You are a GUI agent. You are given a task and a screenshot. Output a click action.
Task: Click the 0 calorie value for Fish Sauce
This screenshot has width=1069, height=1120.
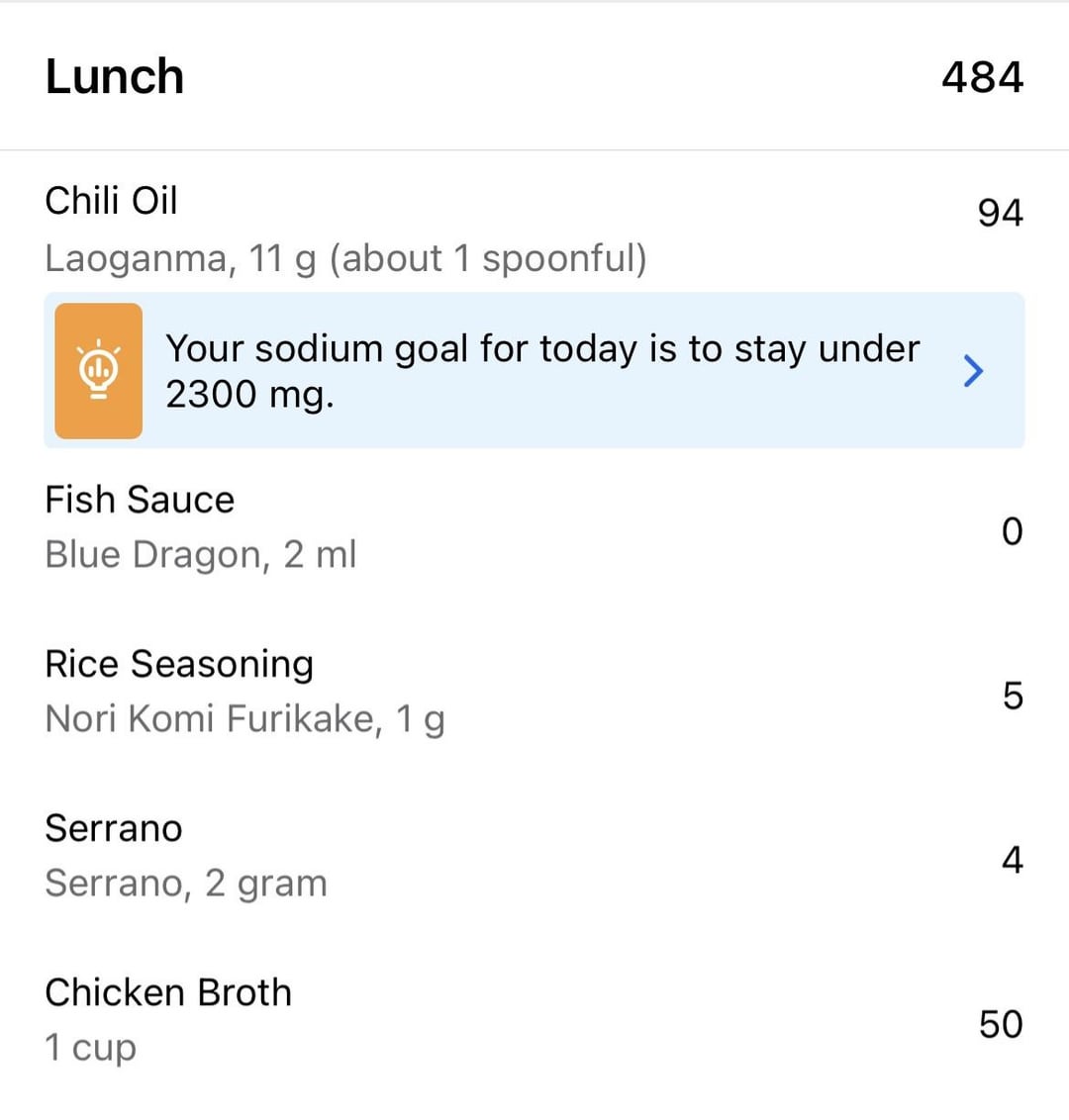click(1012, 531)
